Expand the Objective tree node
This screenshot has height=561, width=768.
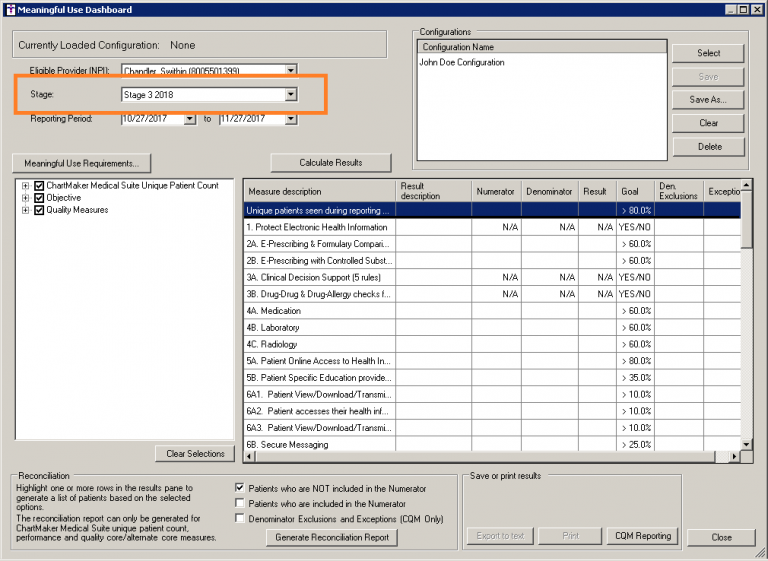(x=25, y=198)
